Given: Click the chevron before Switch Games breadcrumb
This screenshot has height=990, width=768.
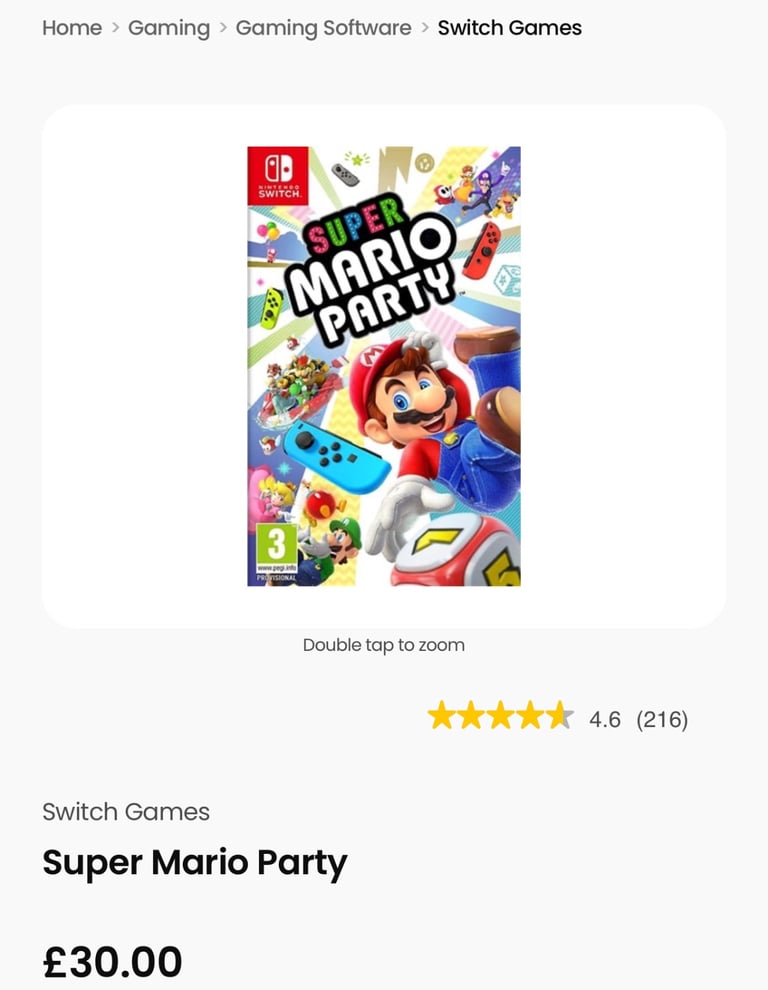Looking at the screenshot, I should (425, 27).
